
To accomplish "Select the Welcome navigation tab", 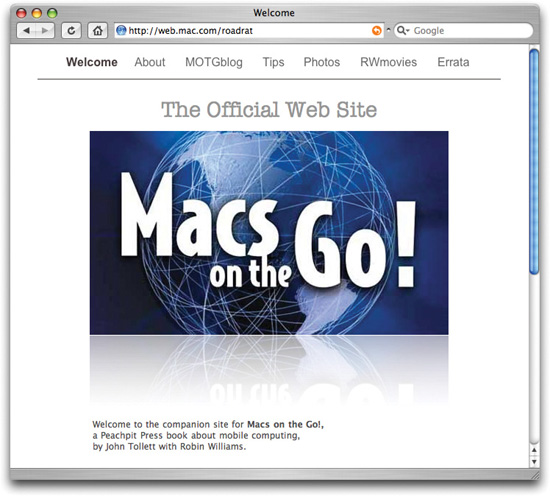I will pos(92,62).
